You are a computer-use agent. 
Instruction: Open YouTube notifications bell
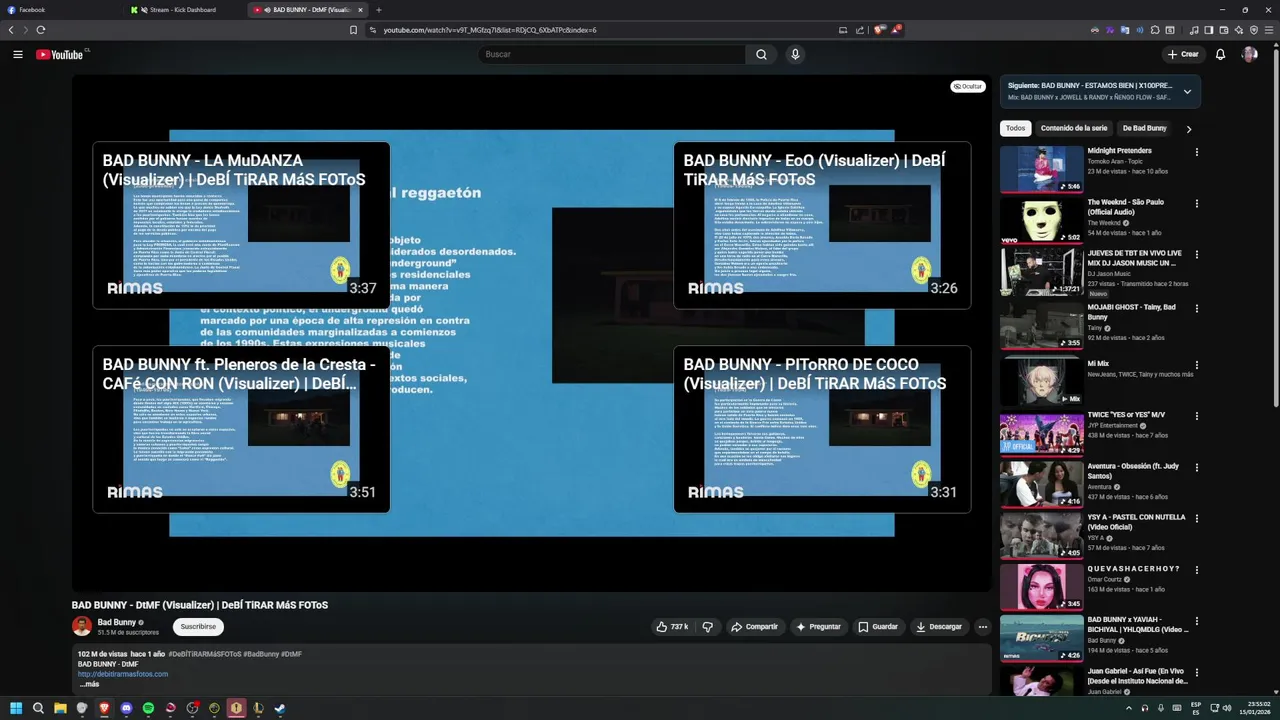pyautogui.click(x=1220, y=54)
